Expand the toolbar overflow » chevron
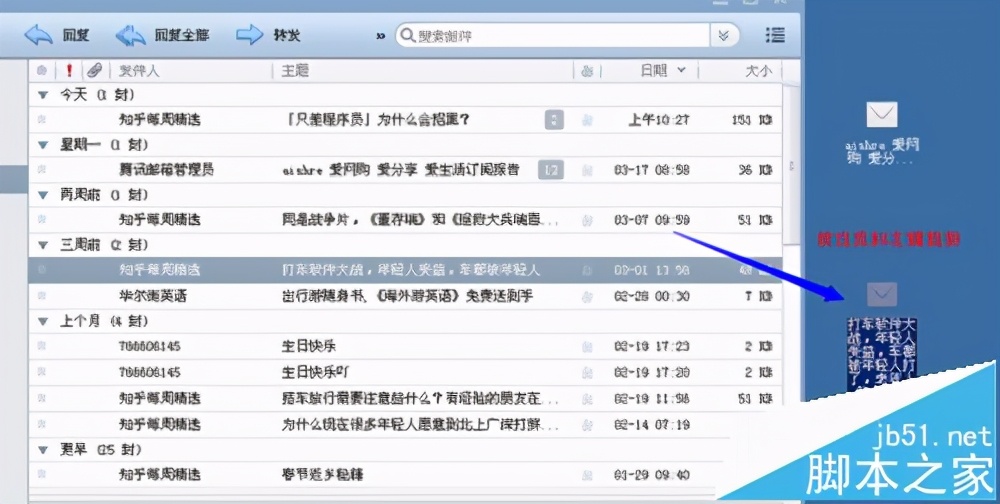The image size is (1000, 504). tap(381, 36)
